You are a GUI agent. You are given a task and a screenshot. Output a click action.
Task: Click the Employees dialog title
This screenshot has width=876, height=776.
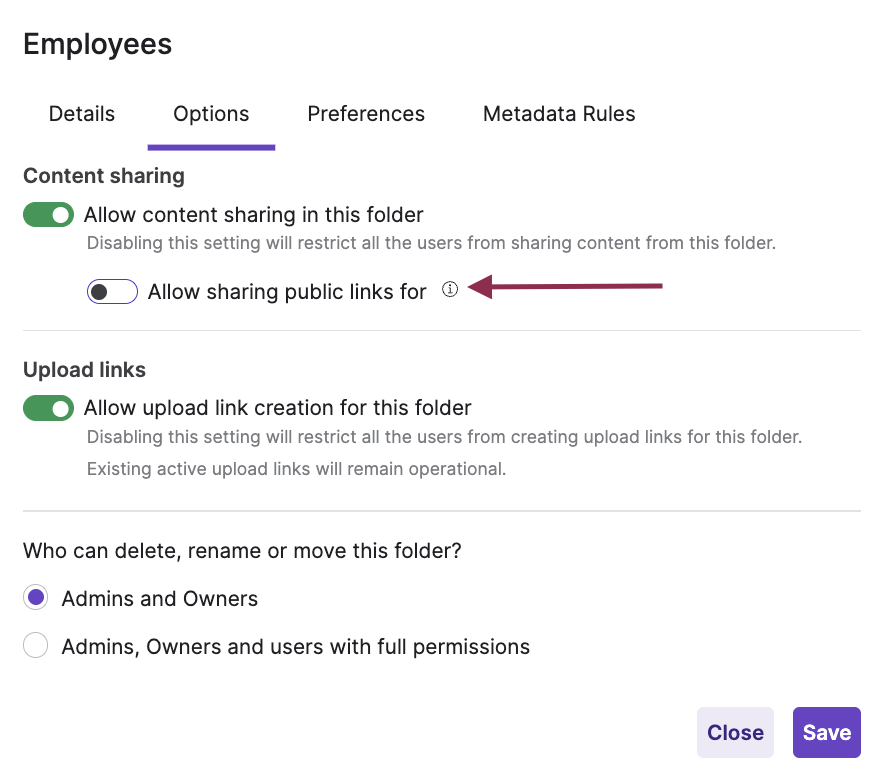(x=98, y=44)
